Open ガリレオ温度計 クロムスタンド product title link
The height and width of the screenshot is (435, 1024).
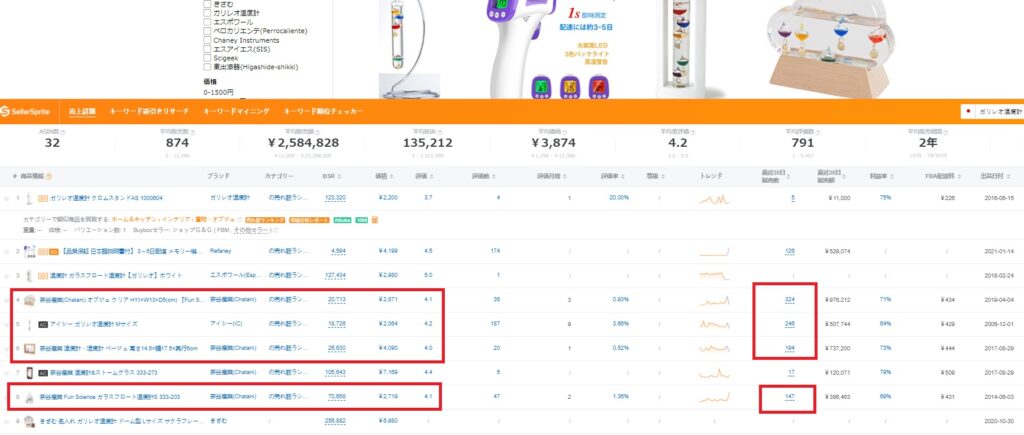(x=106, y=198)
